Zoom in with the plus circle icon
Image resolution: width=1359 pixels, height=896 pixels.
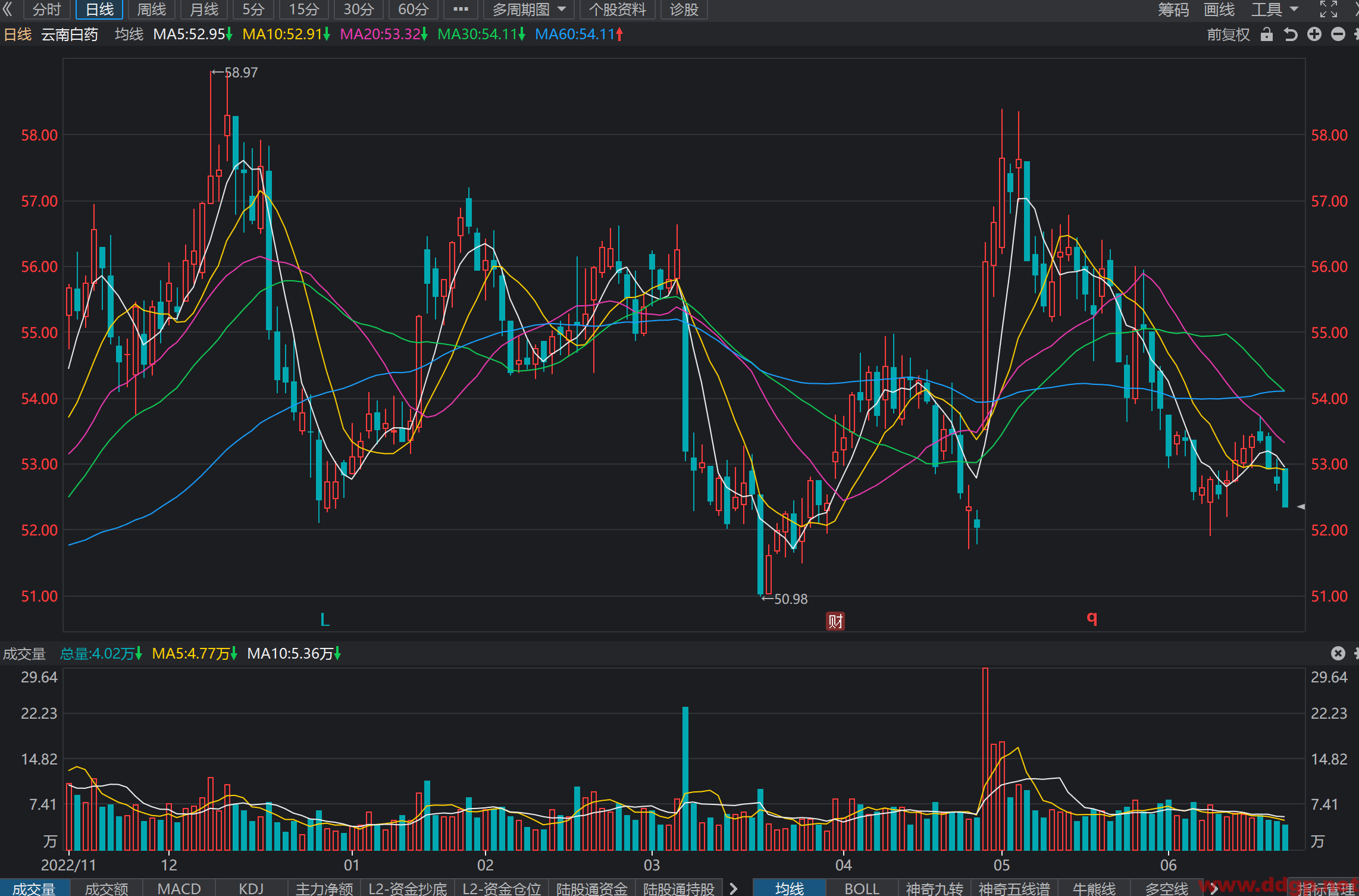(1314, 35)
